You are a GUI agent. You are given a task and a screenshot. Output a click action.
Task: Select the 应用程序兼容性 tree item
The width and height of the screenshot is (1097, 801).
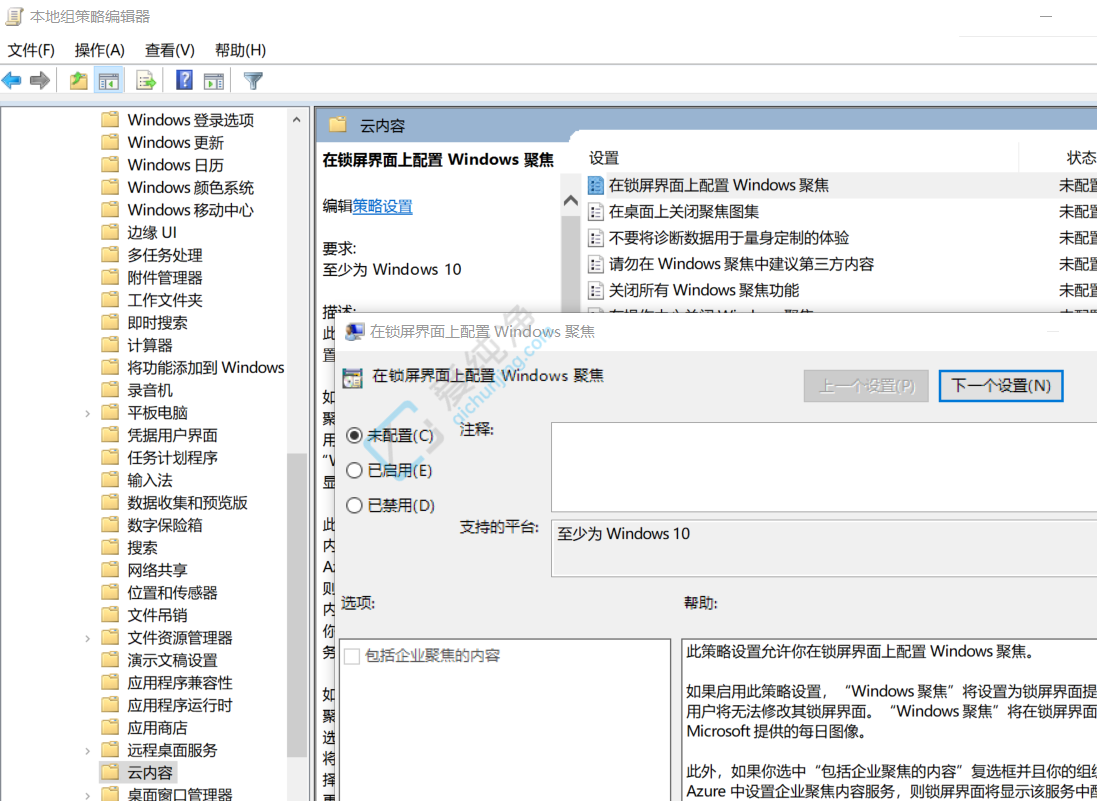click(x=180, y=683)
